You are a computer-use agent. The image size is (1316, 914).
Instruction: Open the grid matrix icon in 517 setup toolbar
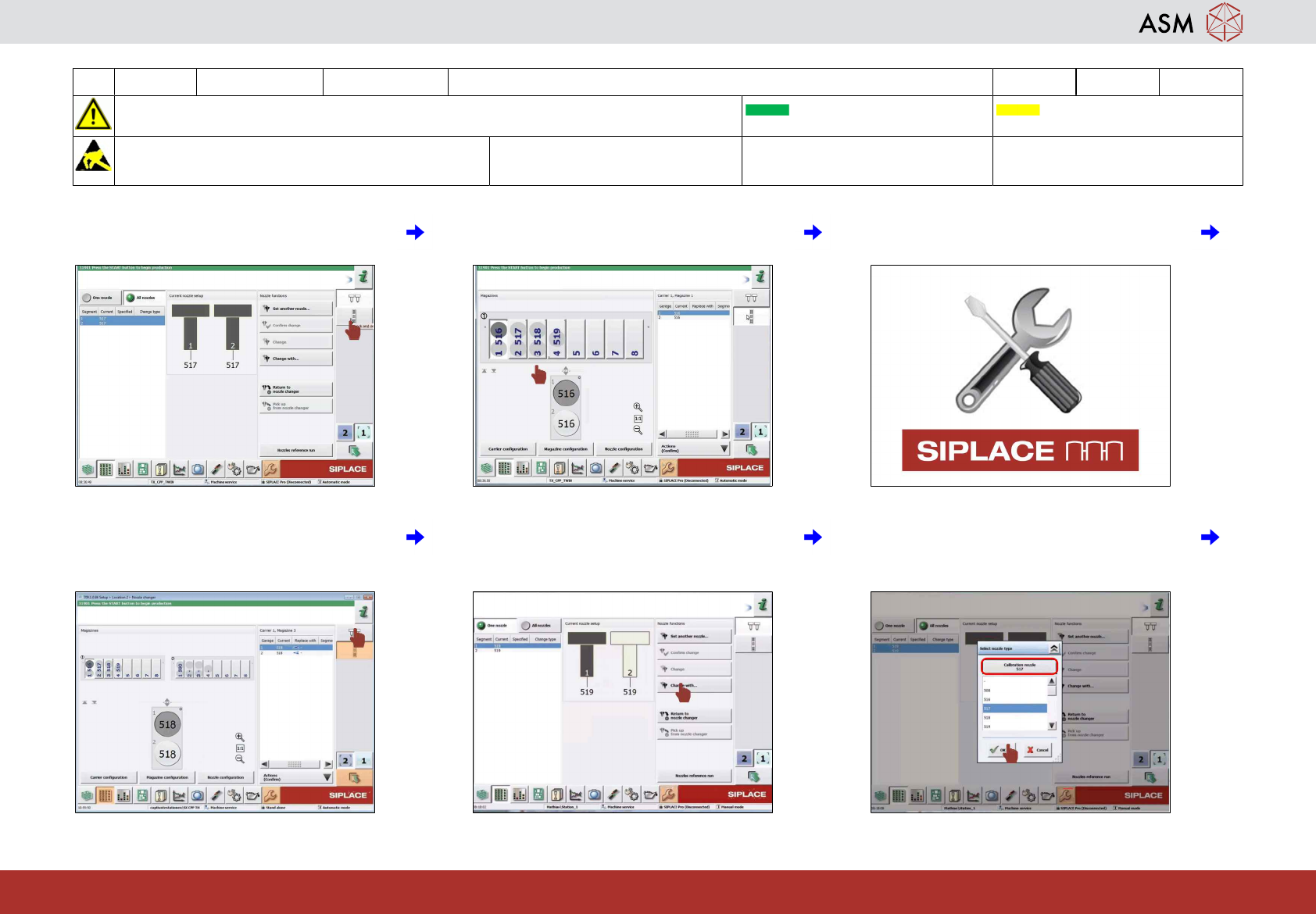(x=105, y=469)
